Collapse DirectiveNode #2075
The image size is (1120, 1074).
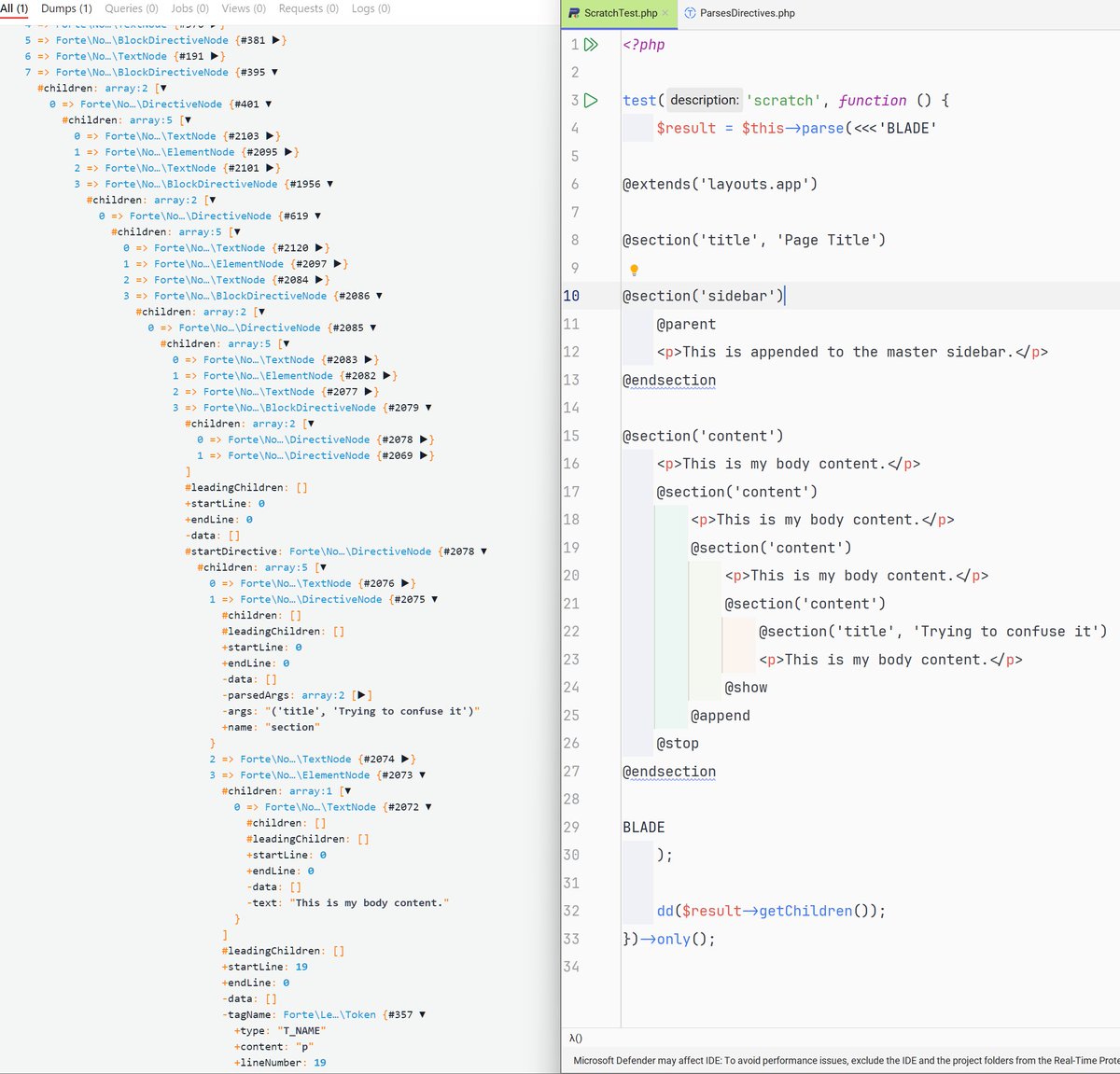point(434,599)
